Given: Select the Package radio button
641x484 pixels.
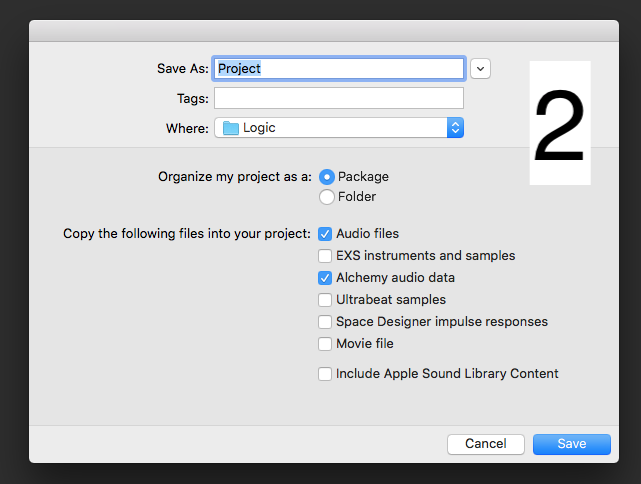Looking at the screenshot, I should click(x=327, y=177).
